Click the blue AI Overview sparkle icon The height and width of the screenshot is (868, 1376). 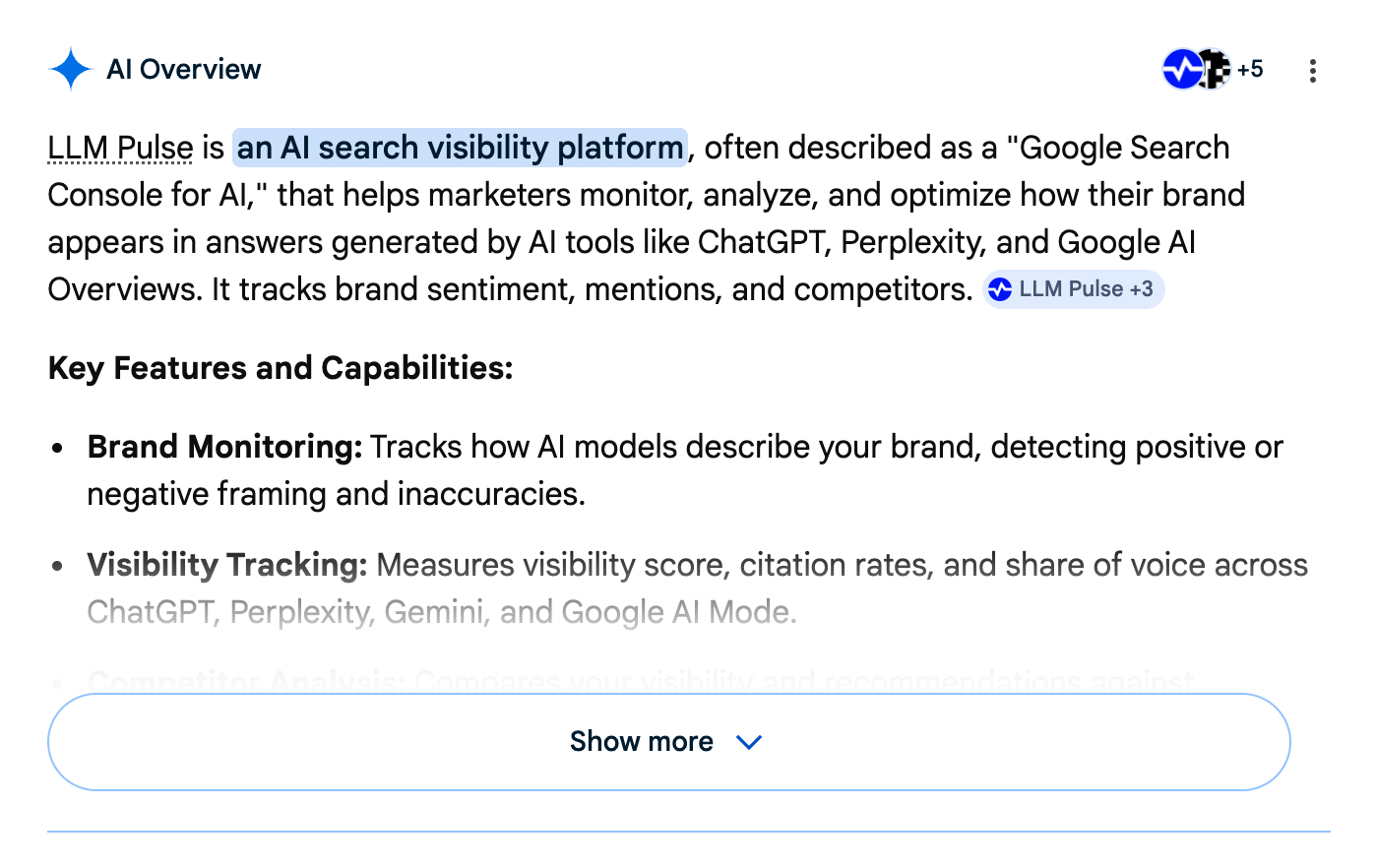[70, 70]
